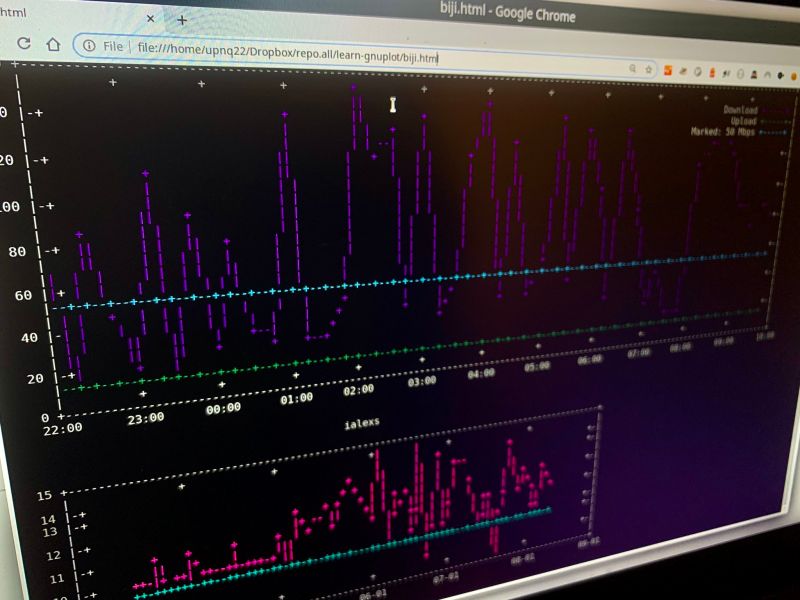Click the '14' y-axis label on lower chart
The height and width of the screenshot is (600, 800).
click(48, 520)
